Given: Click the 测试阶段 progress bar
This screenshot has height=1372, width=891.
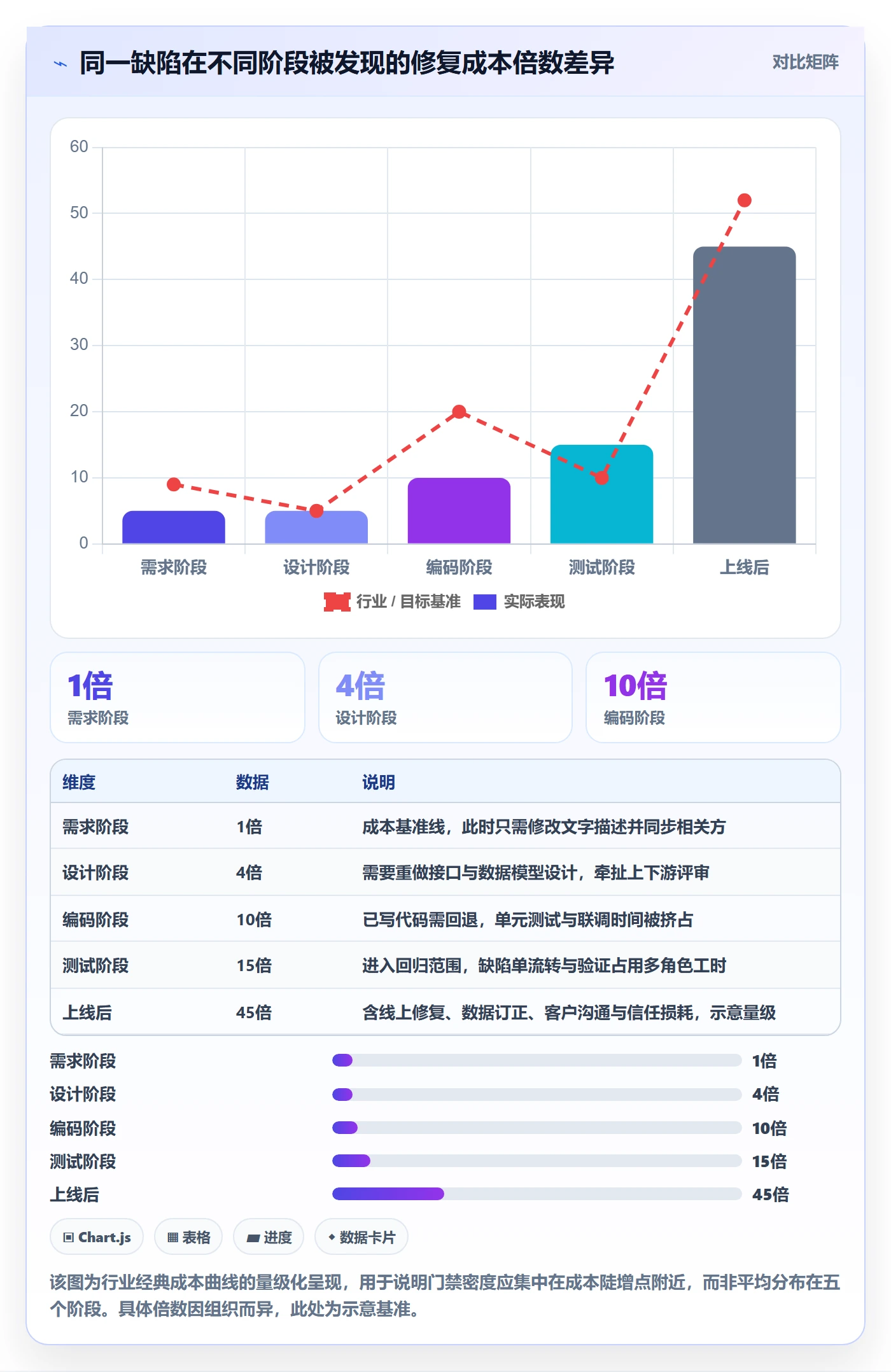Looking at the screenshot, I should tap(537, 1161).
